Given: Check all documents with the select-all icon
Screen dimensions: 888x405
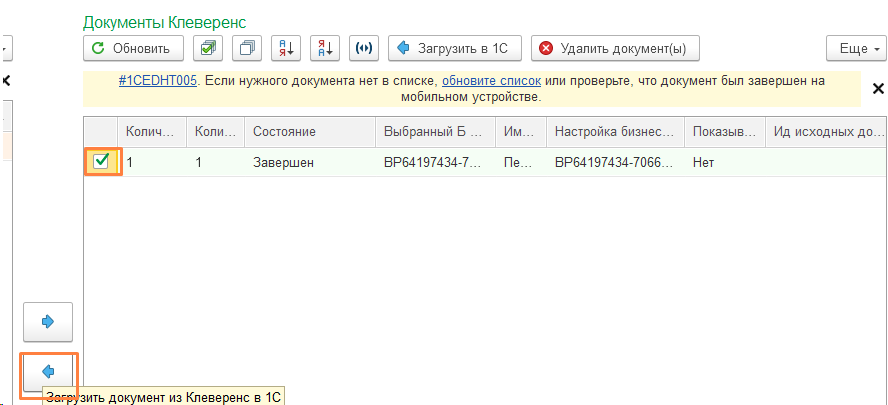Looking at the screenshot, I should 207,48.
